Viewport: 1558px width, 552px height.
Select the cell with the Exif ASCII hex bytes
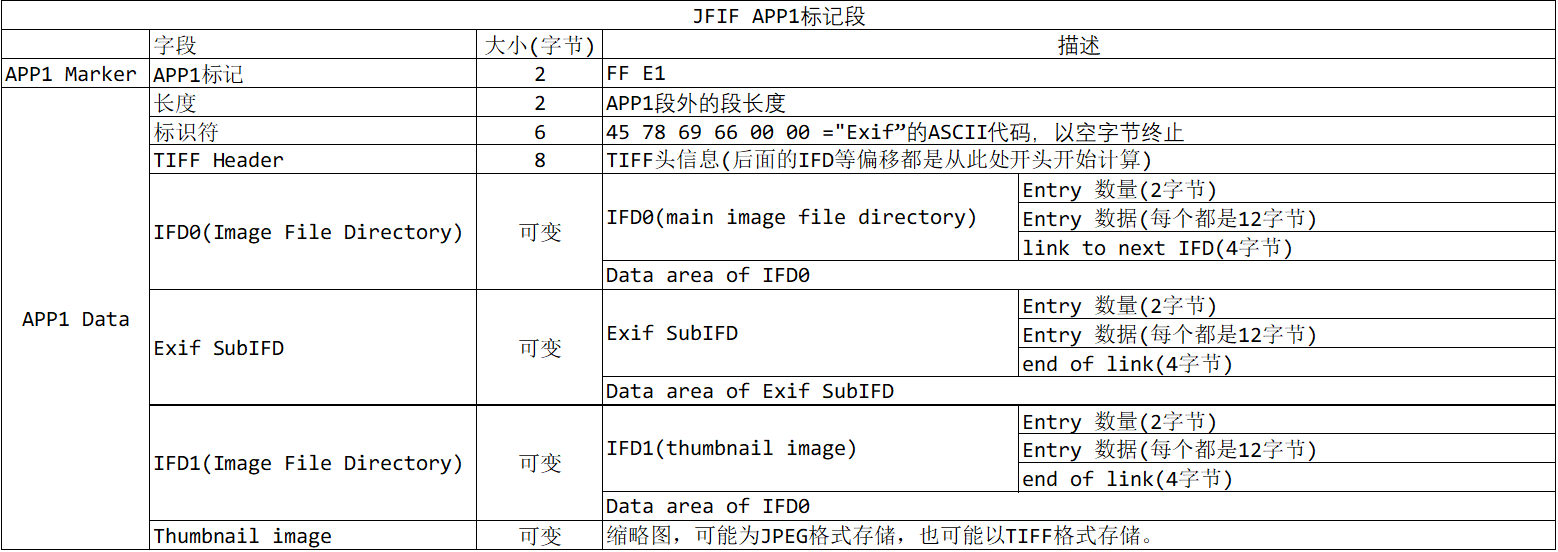pyautogui.click(x=895, y=132)
